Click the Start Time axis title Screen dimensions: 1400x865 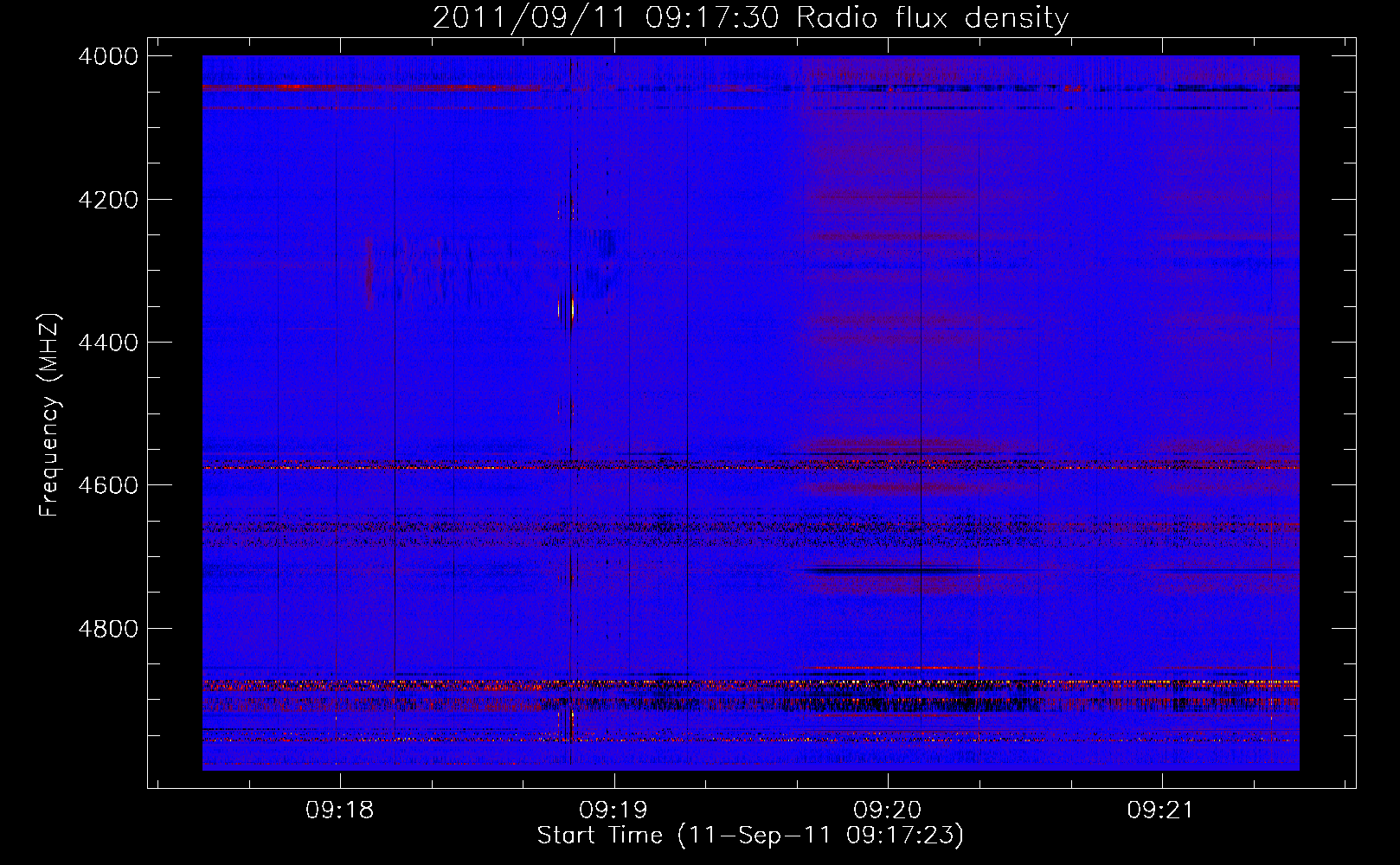pos(750,836)
